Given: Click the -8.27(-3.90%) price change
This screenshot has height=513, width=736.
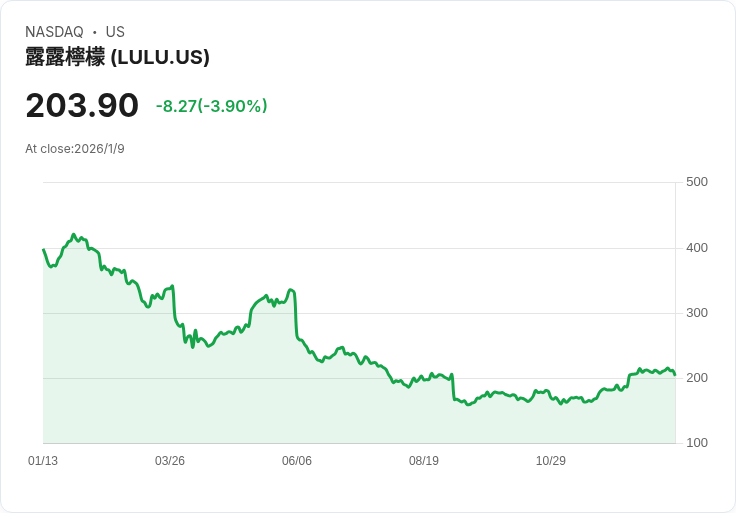Looking at the screenshot, I should [211, 106].
